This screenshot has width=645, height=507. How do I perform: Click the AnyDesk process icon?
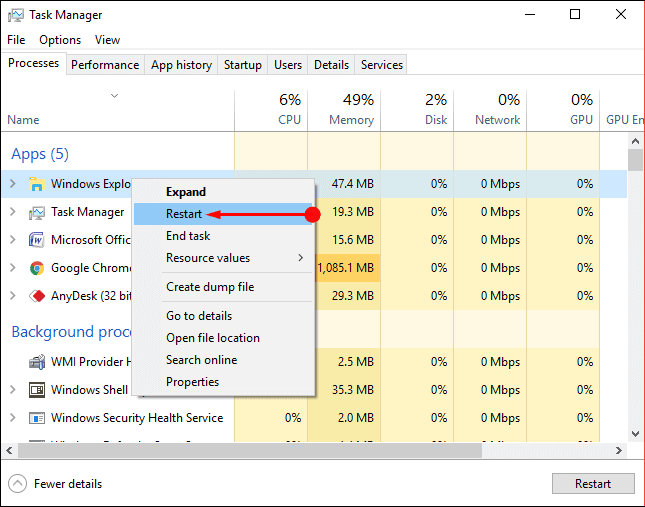(37, 296)
